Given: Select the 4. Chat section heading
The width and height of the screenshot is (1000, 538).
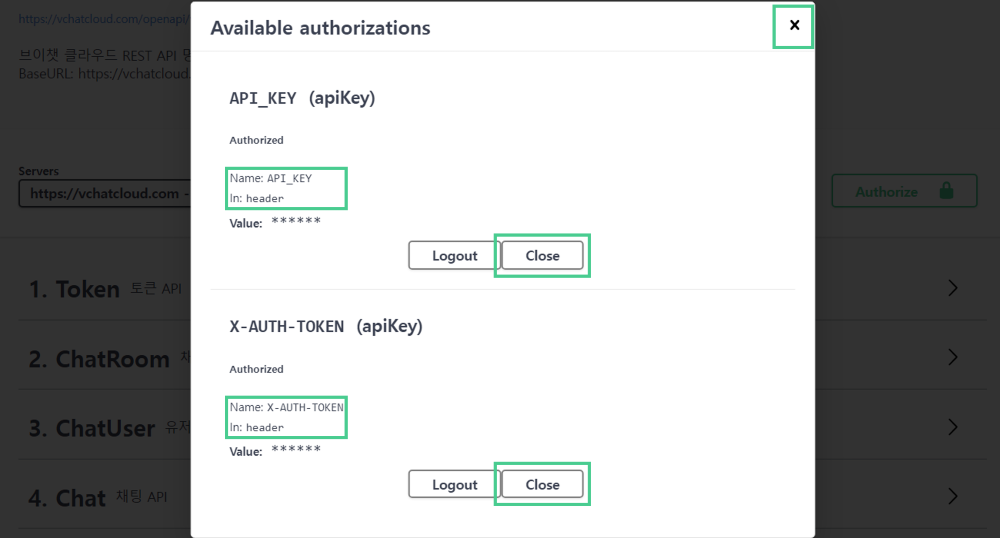Looking at the screenshot, I should tap(67, 498).
